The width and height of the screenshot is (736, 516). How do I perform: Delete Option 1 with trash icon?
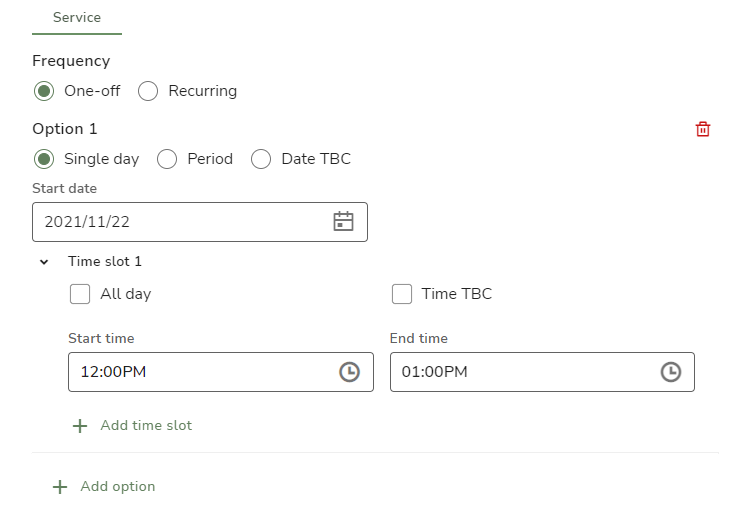(x=702, y=129)
